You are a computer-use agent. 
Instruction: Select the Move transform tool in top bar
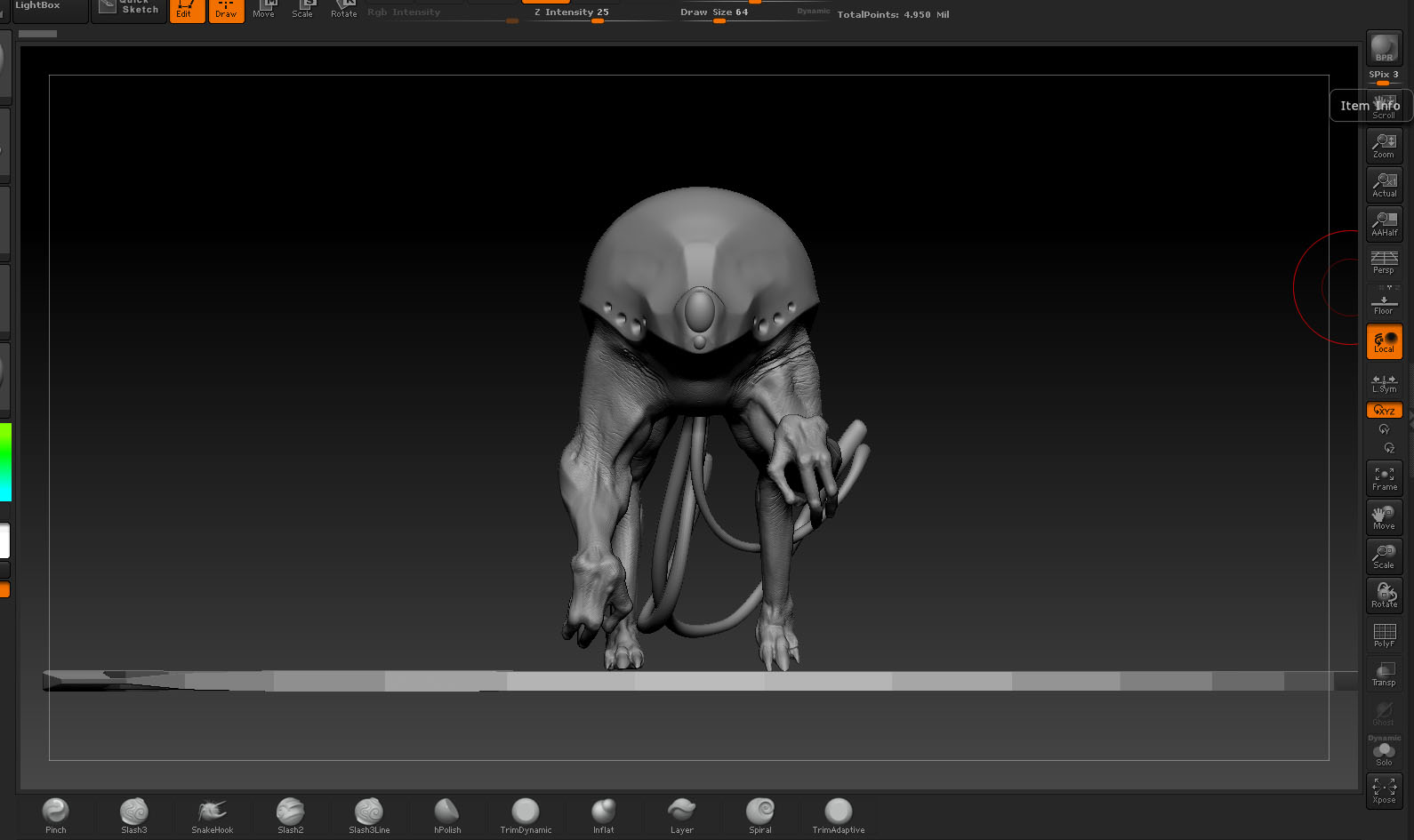(x=264, y=10)
